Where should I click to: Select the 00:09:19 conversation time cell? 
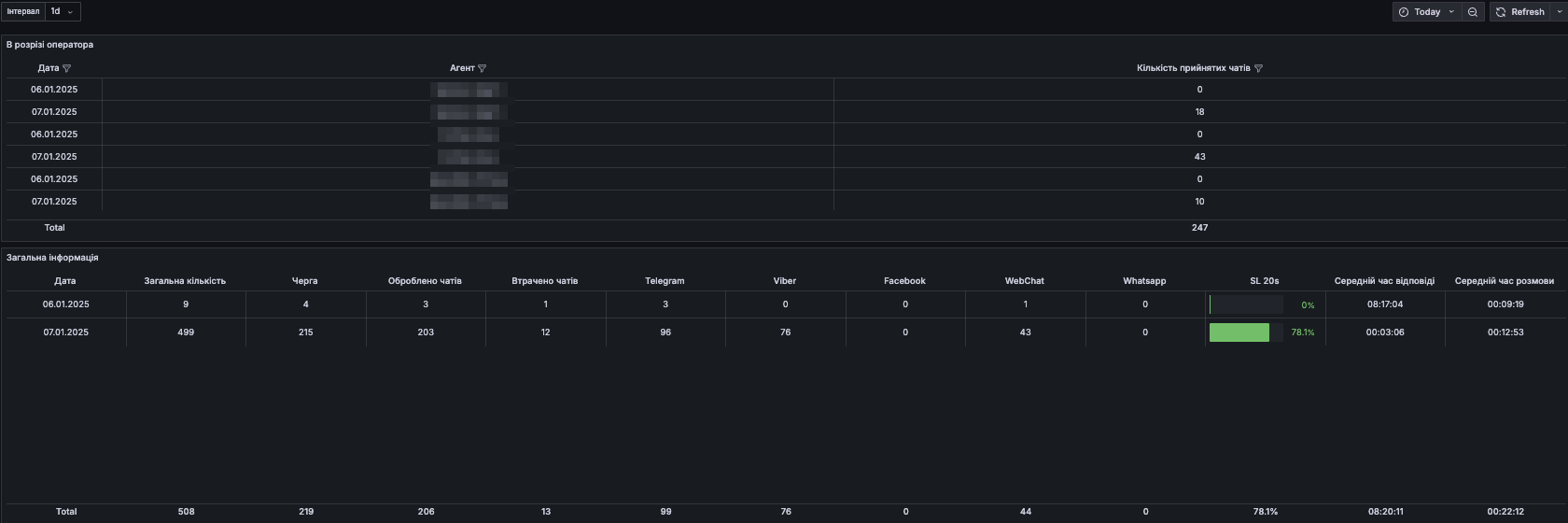(x=1505, y=304)
